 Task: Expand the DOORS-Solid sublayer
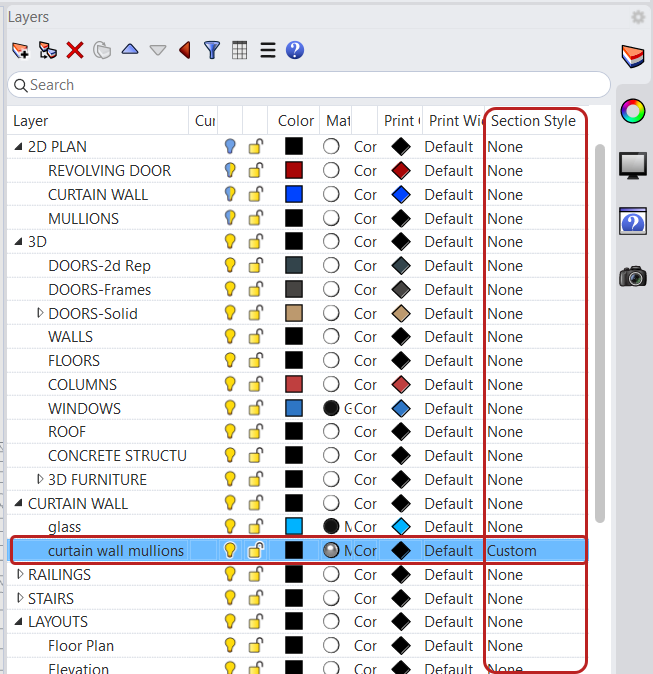pyautogui.click(x=40, y=313)
